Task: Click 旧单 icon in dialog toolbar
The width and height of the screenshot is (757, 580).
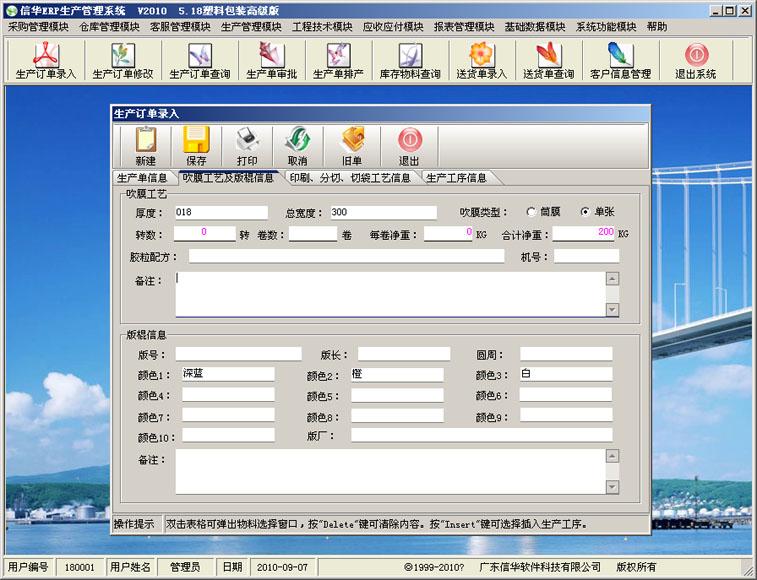Action: (352, 146)
